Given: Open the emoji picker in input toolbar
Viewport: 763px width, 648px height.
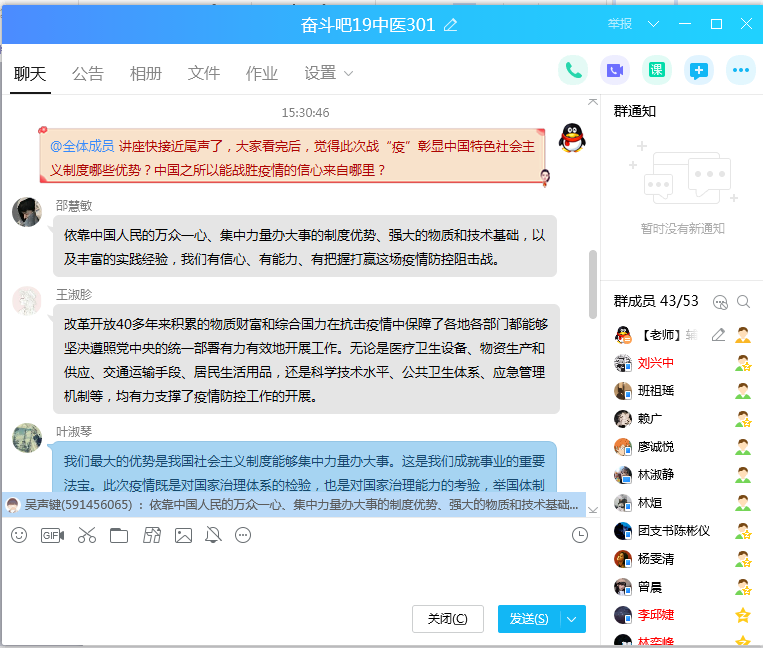Looking at the screenshot, I should tap(19, 535).
